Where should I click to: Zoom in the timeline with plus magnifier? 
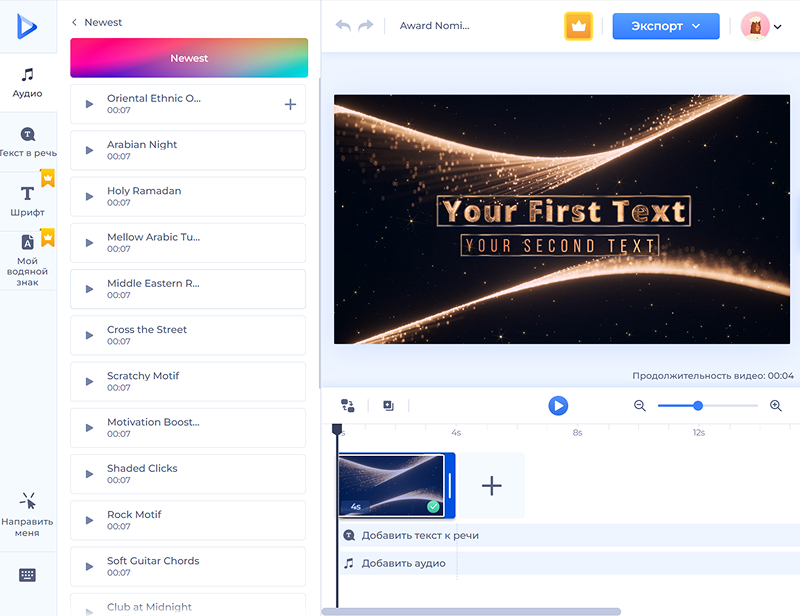776,405
